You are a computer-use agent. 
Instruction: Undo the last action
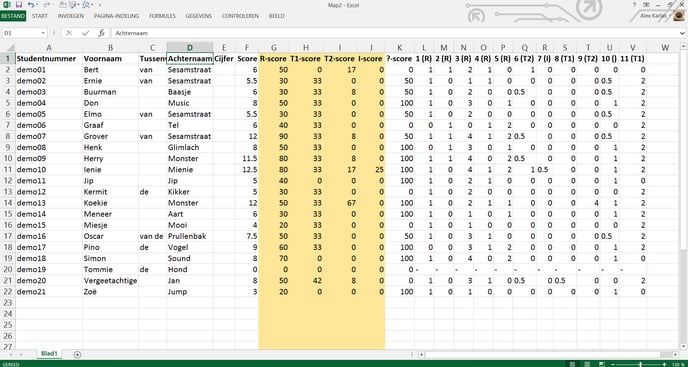31,5
